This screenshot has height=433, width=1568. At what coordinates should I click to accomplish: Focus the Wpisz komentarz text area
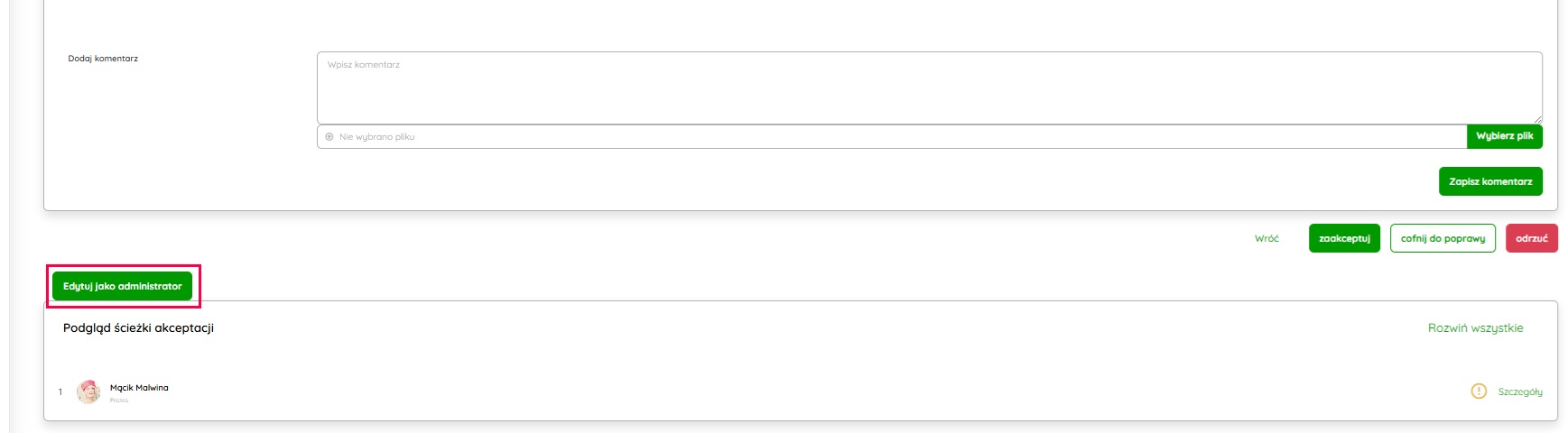[929, 88]
